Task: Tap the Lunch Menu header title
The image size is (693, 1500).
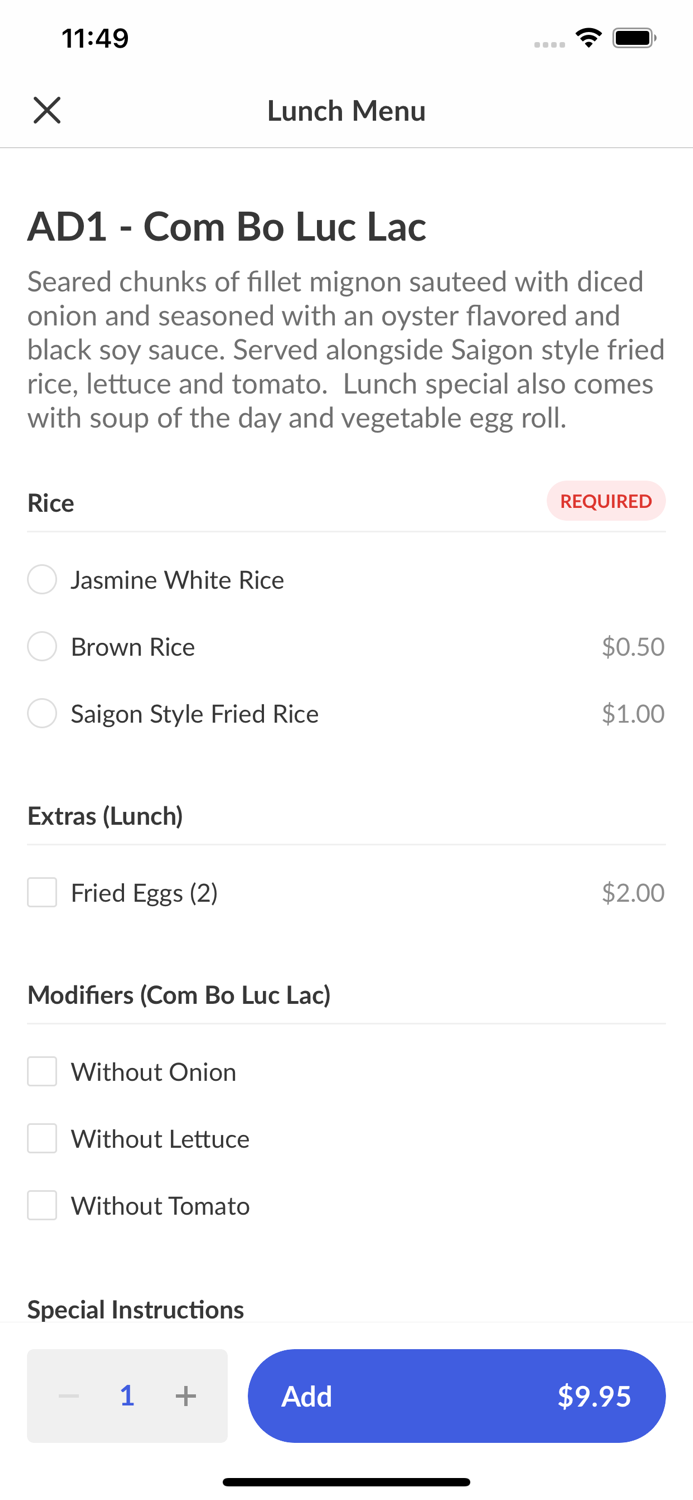Action: pos(346,110)
